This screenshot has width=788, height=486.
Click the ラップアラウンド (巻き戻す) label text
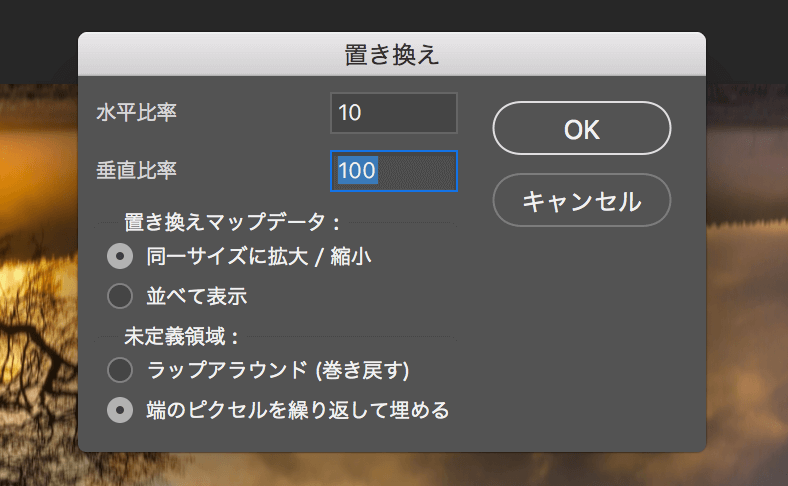(278, 370)
